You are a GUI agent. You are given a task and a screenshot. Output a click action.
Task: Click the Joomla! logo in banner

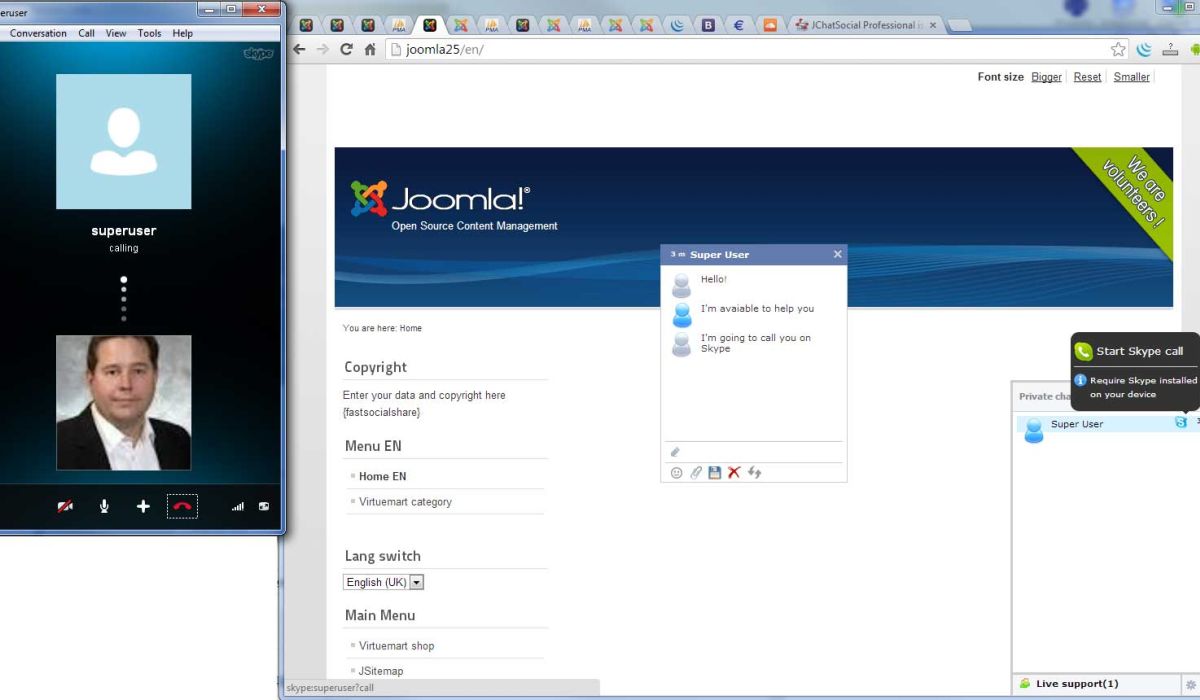coord(440,199)
